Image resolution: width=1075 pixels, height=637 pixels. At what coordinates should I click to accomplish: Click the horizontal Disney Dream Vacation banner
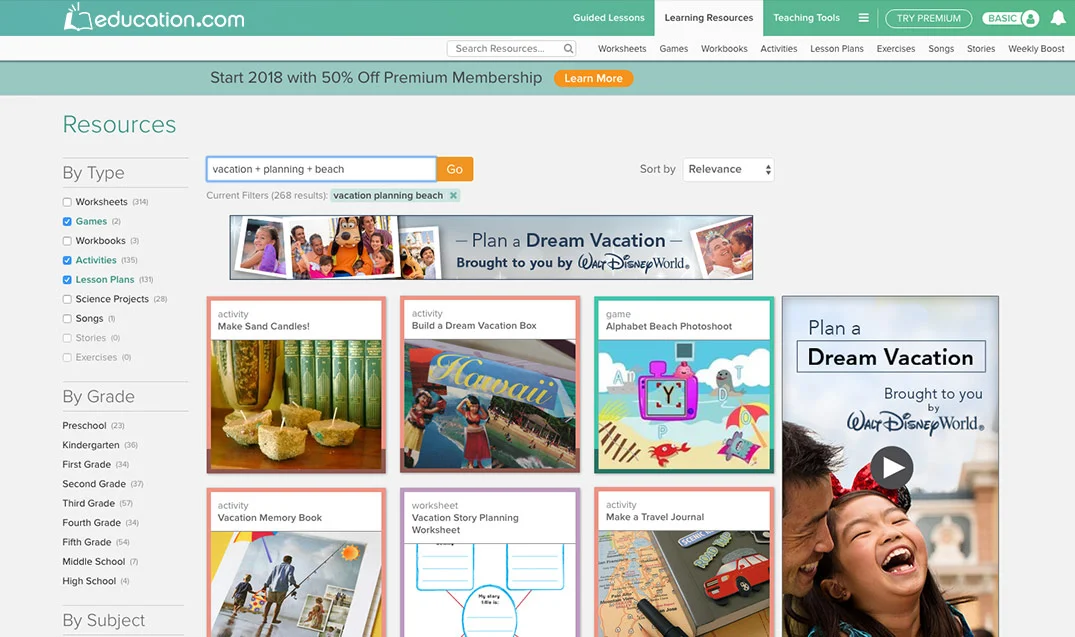tap(491, 248)
